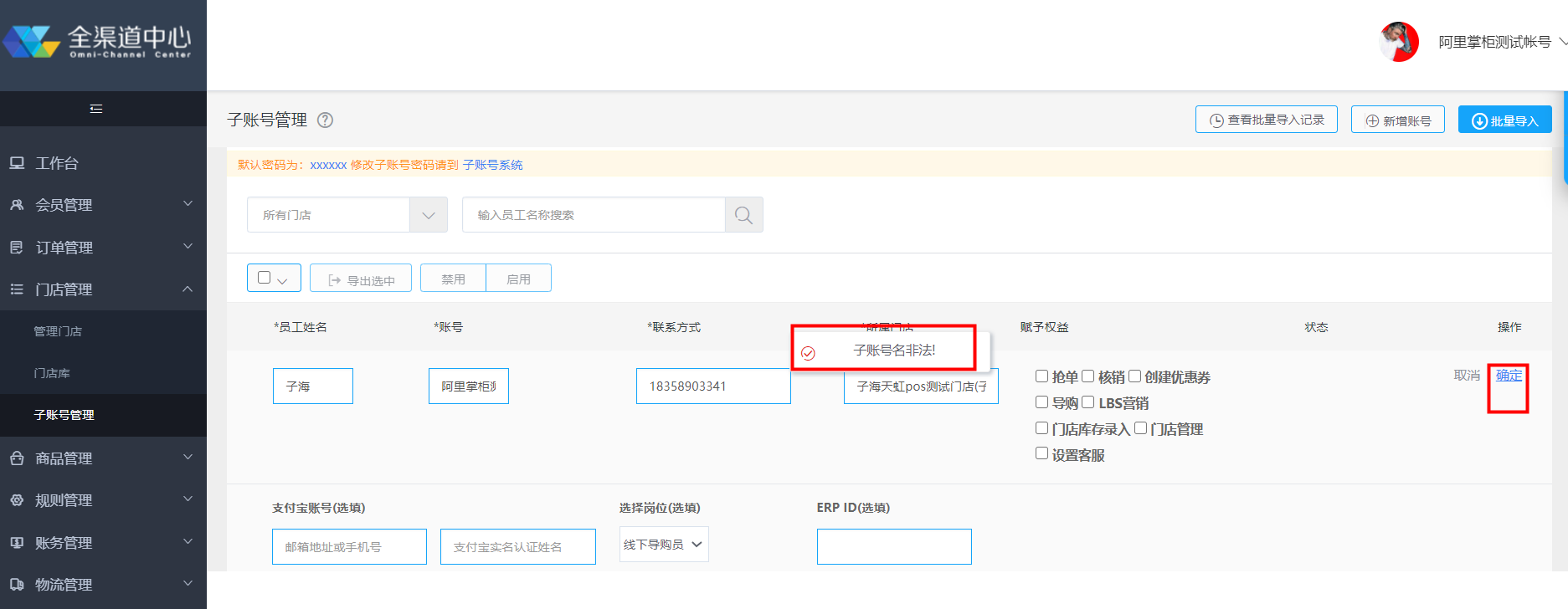This screenshot has height=609, width=1568.
Task: Click the 工作台 monitor icon
Action: pyautogui.click(x=17, y=163)
